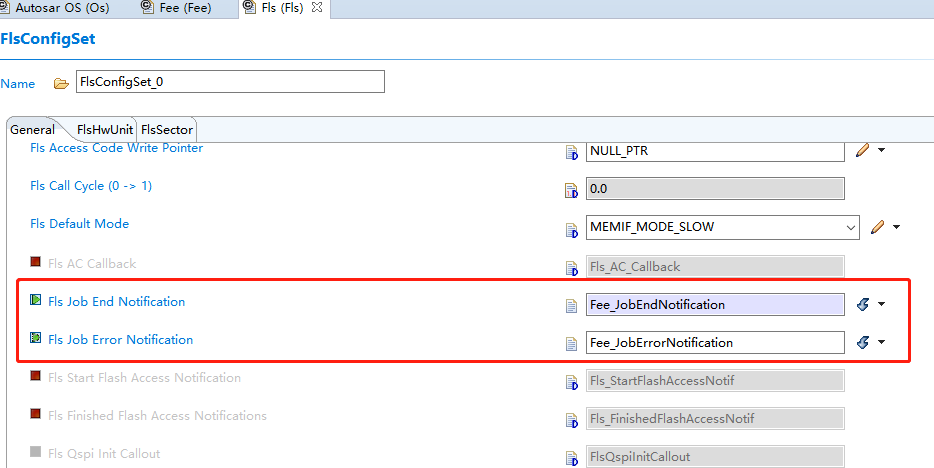934x468 pixels.
Task: Click the Fls Qspi Init Callout label
Action: 104,454
